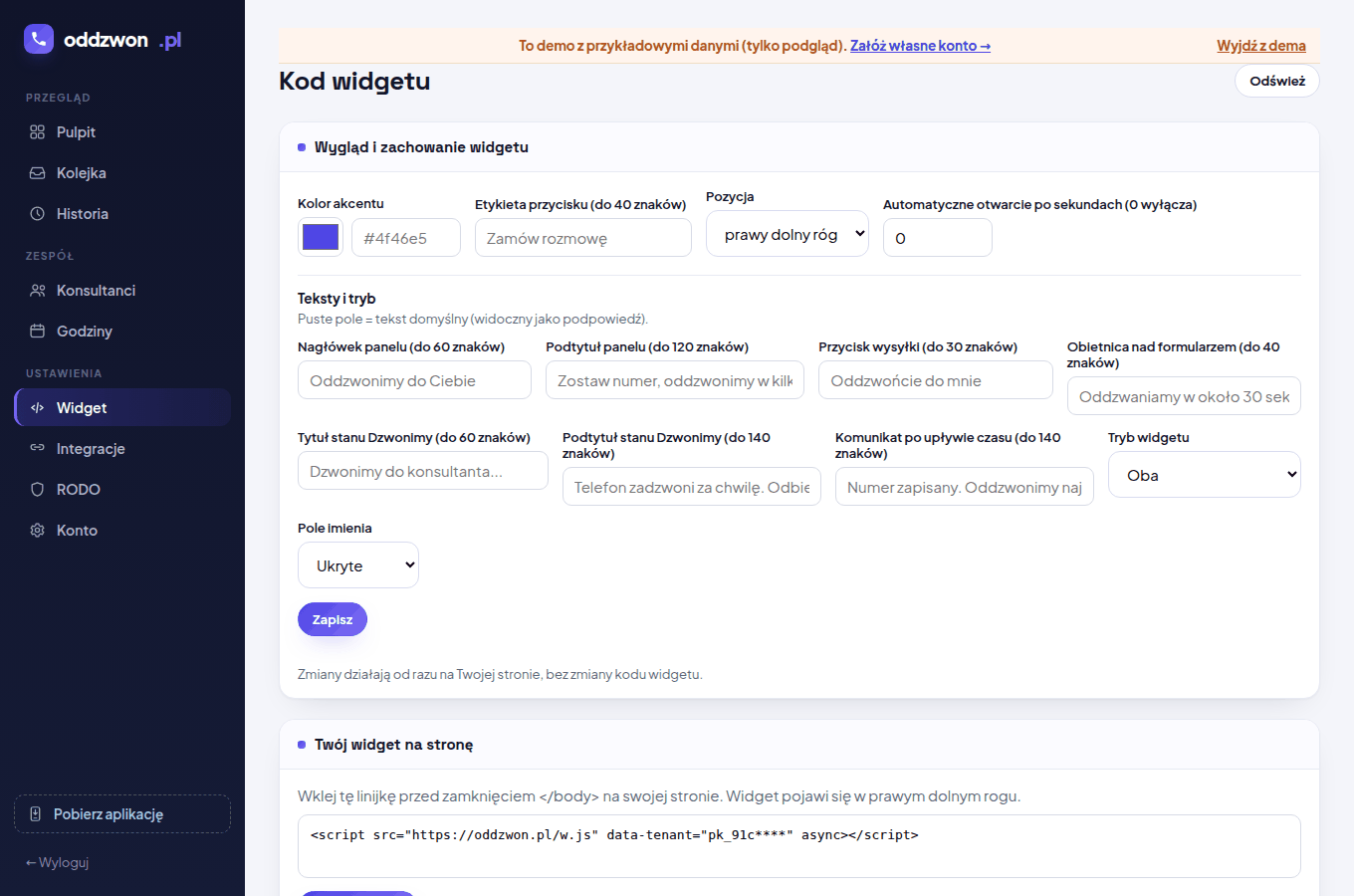Screen dimensions: 1354x896
Task: Click 'Wygląd i zachowanie widgetu' section title
Action: point(421,147)
